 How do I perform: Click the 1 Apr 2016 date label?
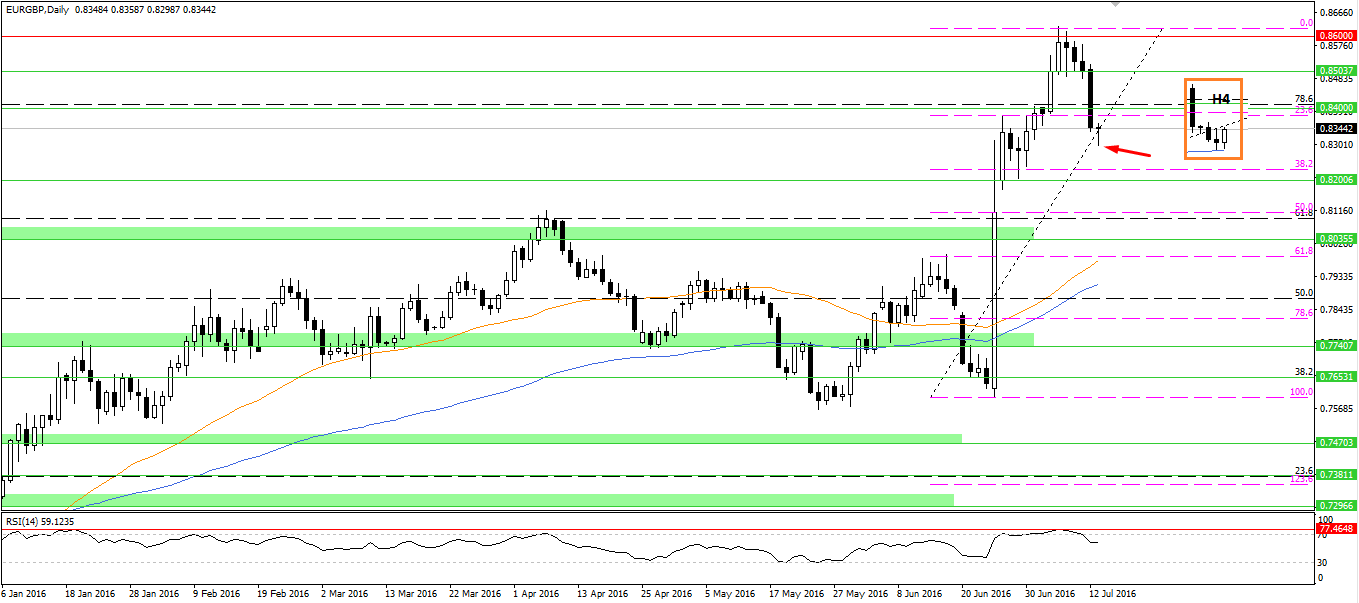coord(537,593)
